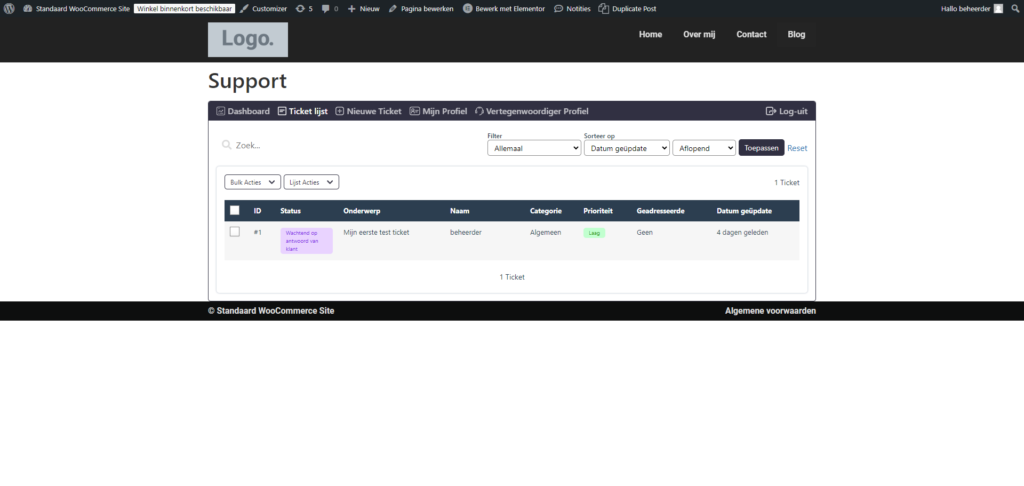1024x486 pixels.
Task: Click the WordPress logo icon in admin bar
Action: point(8,8)
